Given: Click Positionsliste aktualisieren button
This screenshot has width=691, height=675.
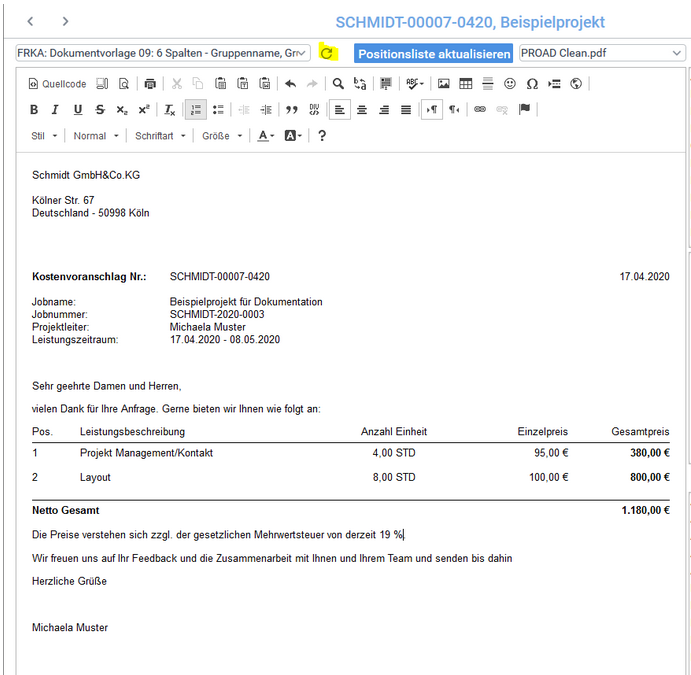Looking at the screenshot, I should point(434,54).
